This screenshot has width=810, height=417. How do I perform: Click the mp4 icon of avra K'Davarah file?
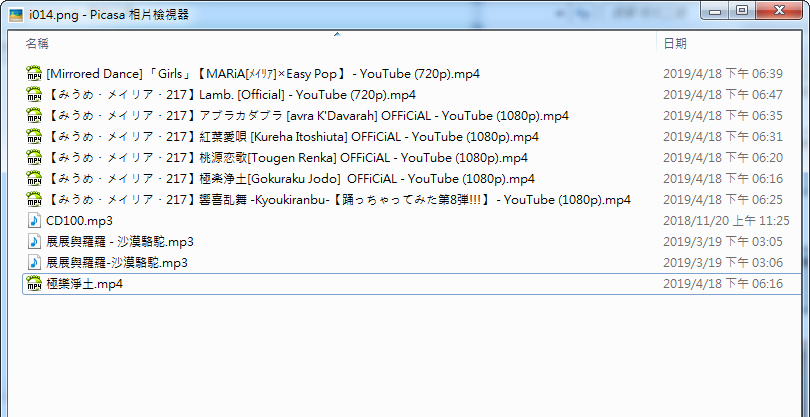click(x=34, y=116)
